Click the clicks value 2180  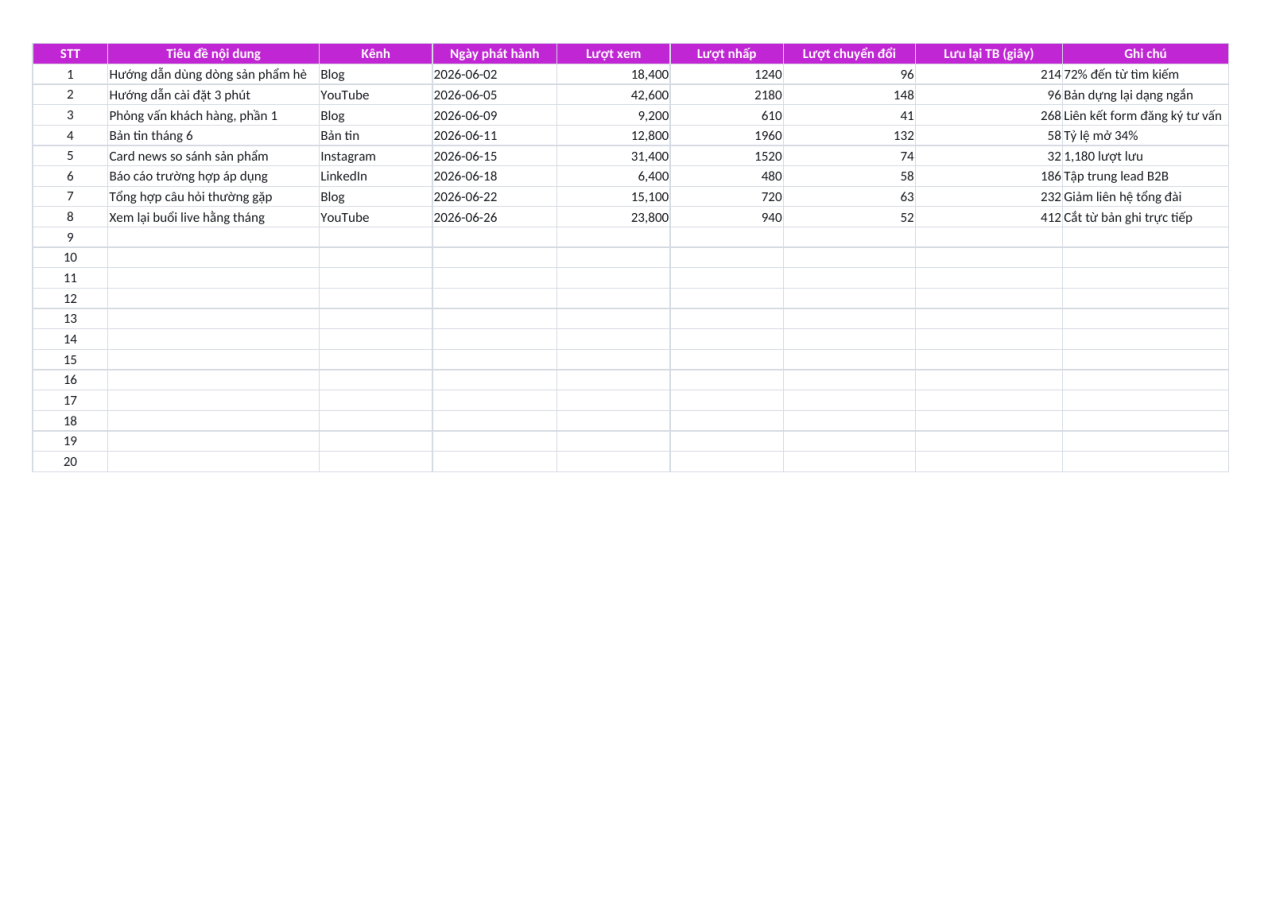726,95
